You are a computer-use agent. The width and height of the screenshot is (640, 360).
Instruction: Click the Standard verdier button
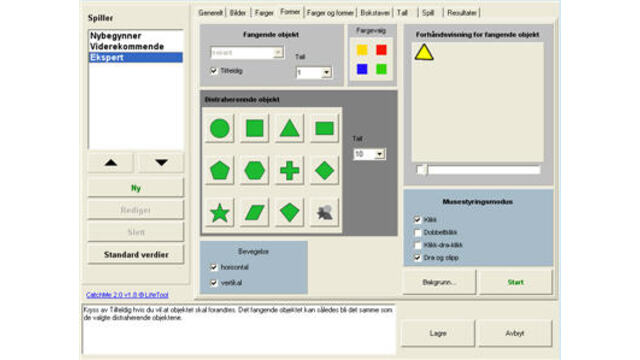click(136, 255)
